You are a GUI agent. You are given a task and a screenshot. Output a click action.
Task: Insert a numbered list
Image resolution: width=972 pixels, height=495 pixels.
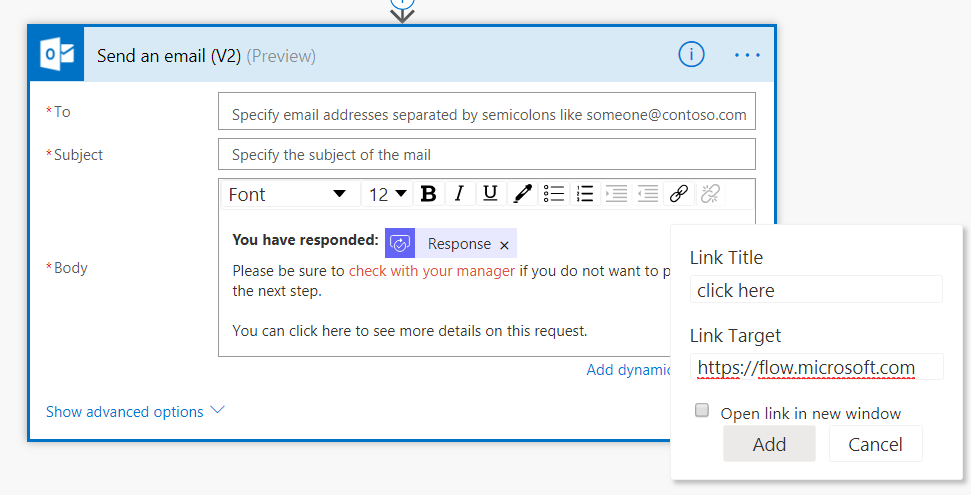point(585,194)
